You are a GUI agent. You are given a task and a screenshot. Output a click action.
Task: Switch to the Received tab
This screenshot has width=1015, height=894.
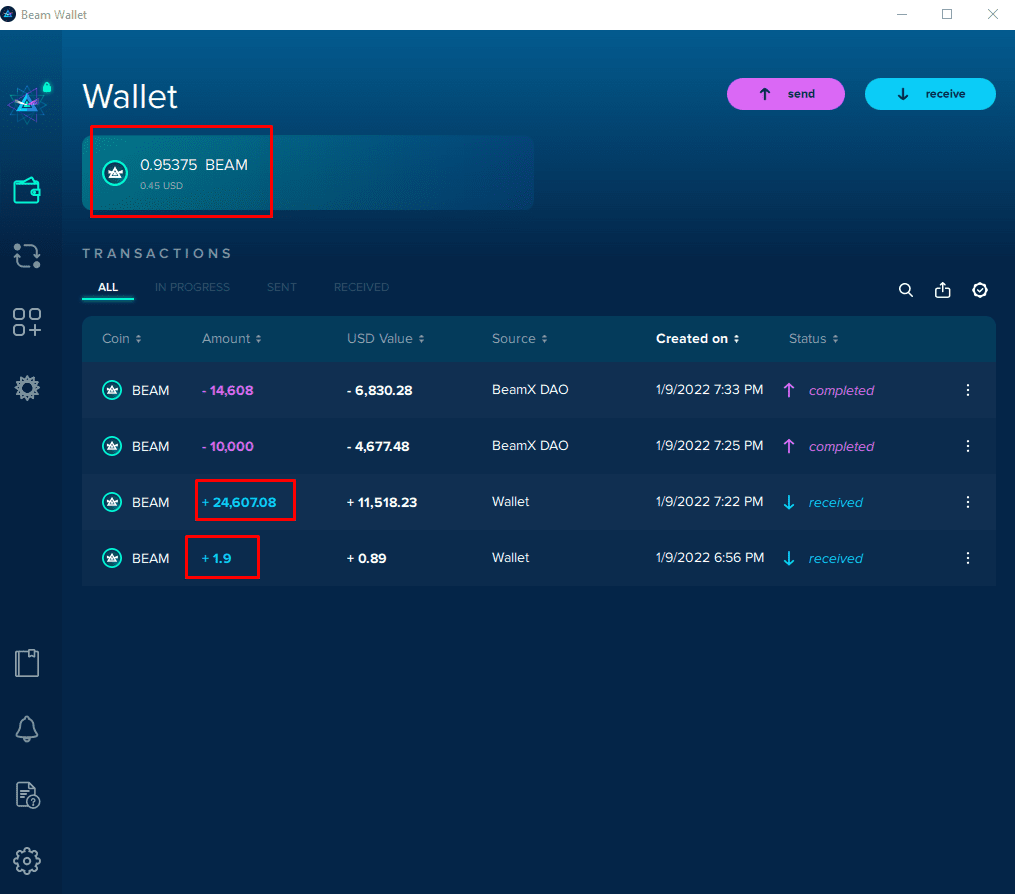(361, 287)
